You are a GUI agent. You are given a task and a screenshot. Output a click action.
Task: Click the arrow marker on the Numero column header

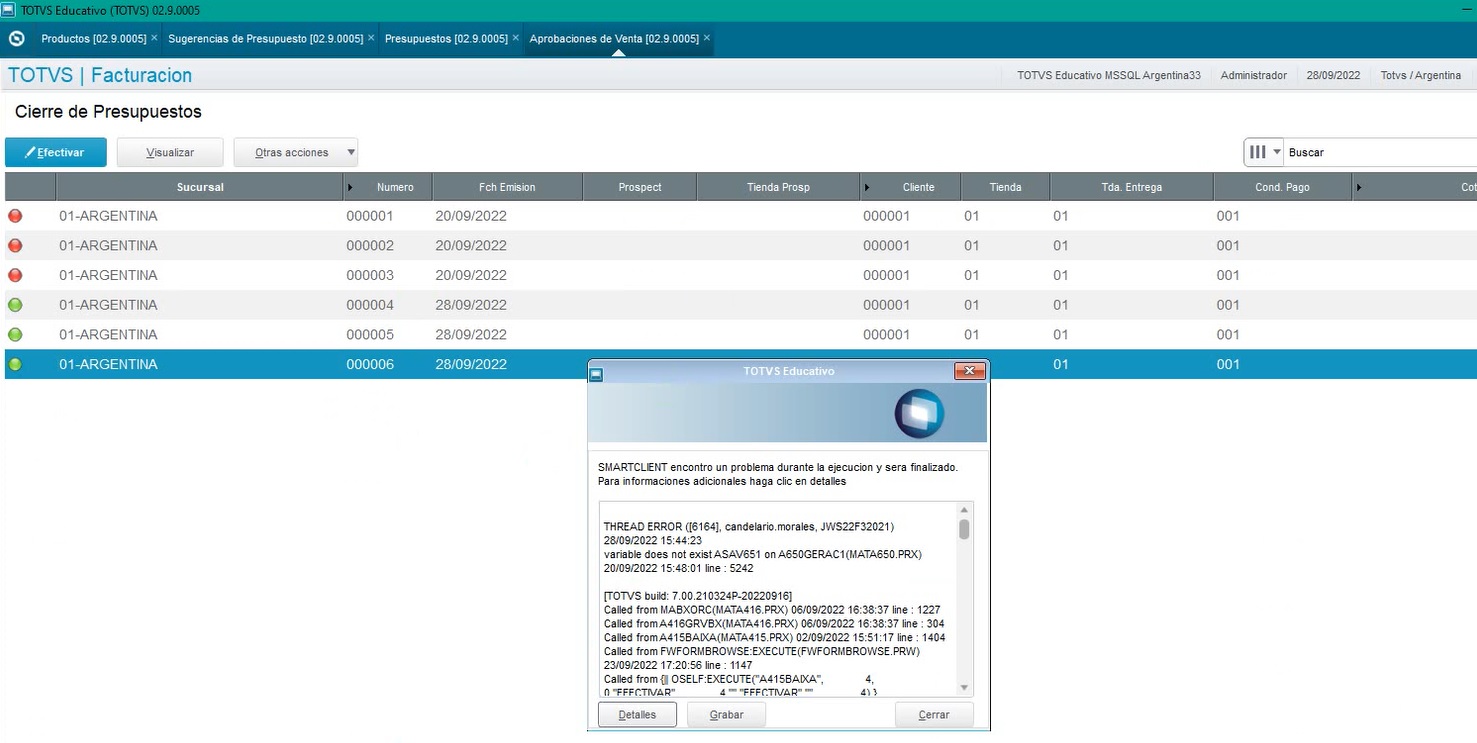point(350,187)
